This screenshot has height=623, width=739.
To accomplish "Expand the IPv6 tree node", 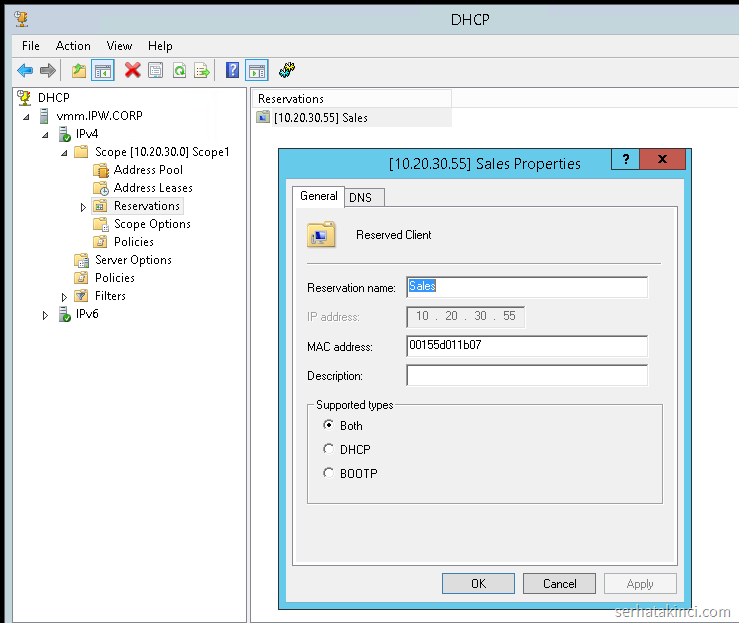I will [45, 315].
